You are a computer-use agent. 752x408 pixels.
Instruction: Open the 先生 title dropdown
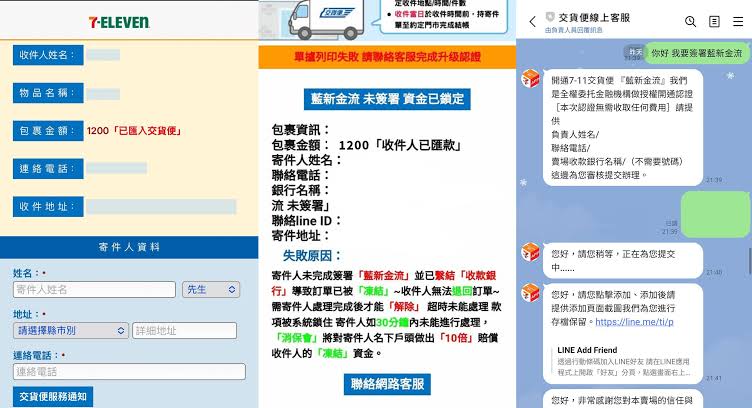211,290
